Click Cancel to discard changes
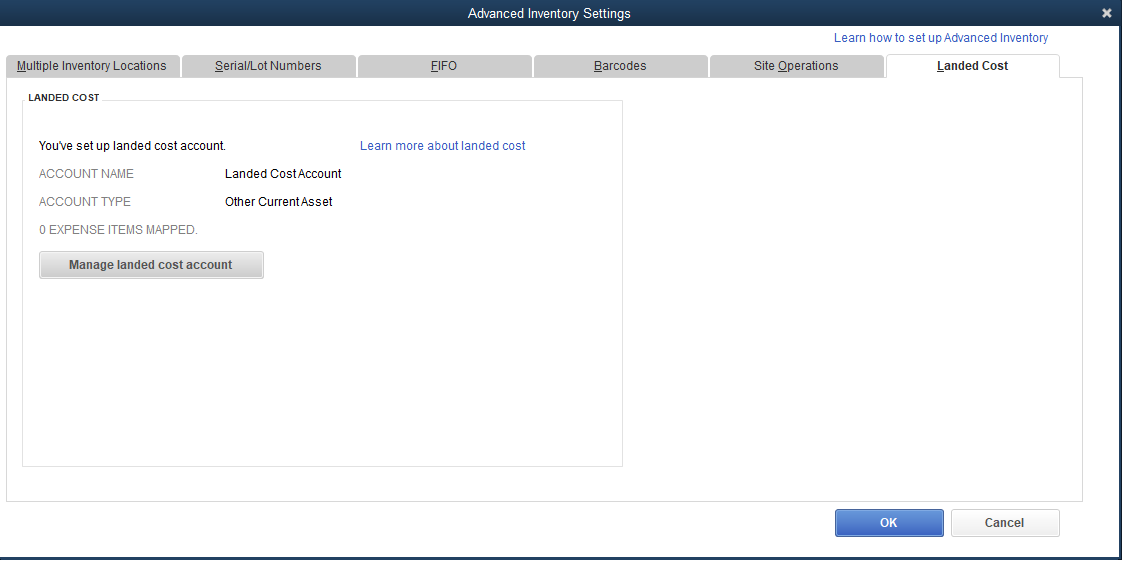The image size is (1127, 566). point(1004,523)
